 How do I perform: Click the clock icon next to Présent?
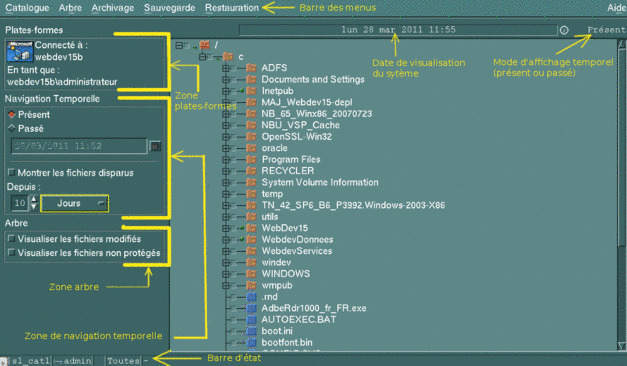tap(564, 30)
